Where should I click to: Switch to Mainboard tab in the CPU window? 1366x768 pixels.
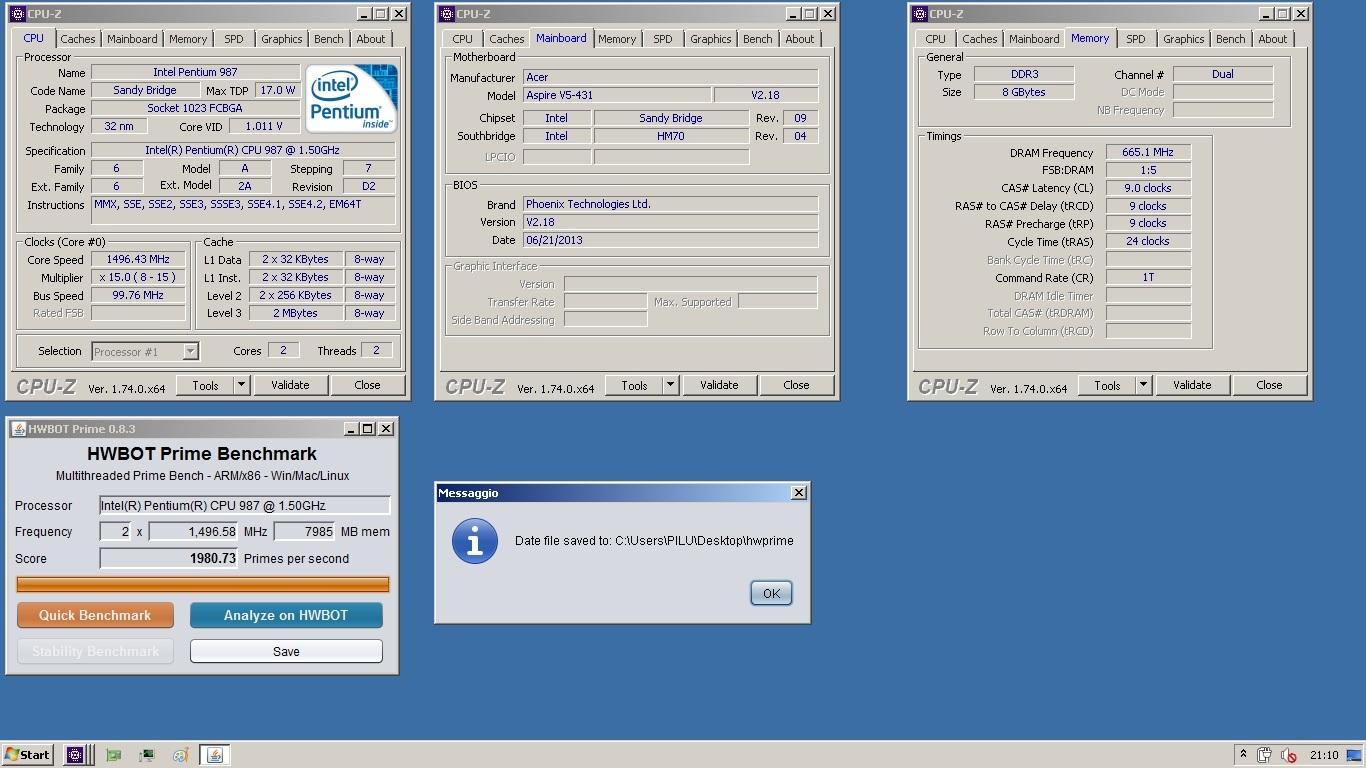tap(132, 39)
